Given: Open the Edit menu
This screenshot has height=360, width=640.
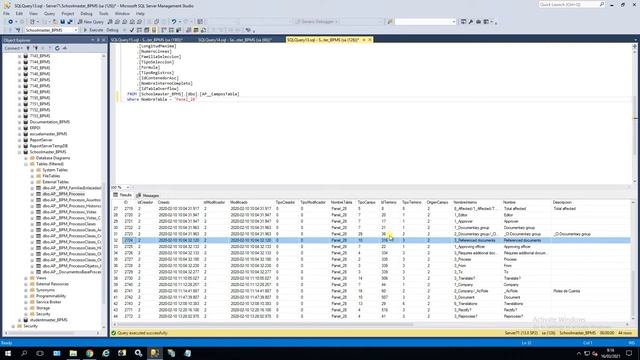Looking at the screenshot, I should coord(19,13).
